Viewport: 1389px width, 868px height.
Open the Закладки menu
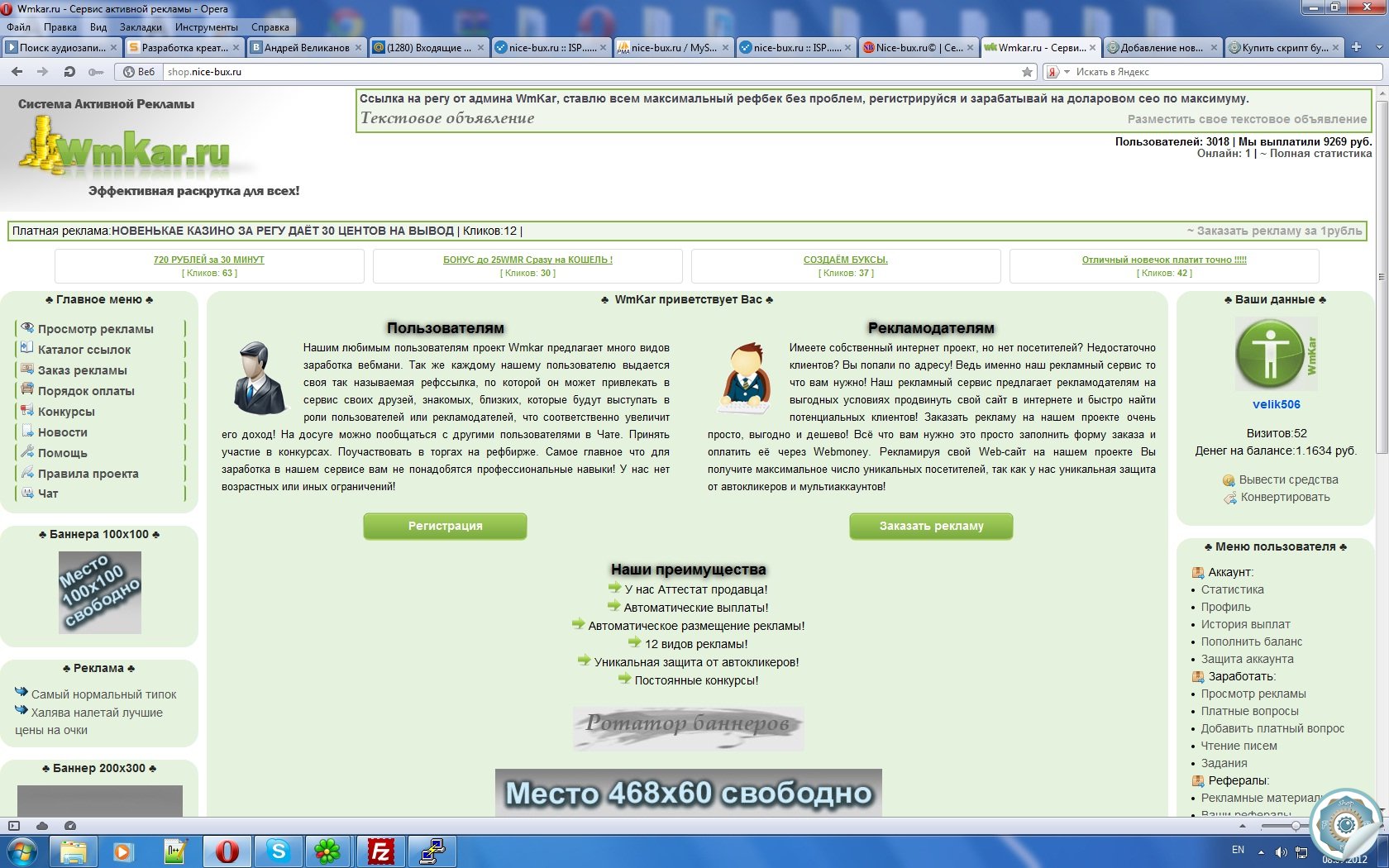point(141,27)
